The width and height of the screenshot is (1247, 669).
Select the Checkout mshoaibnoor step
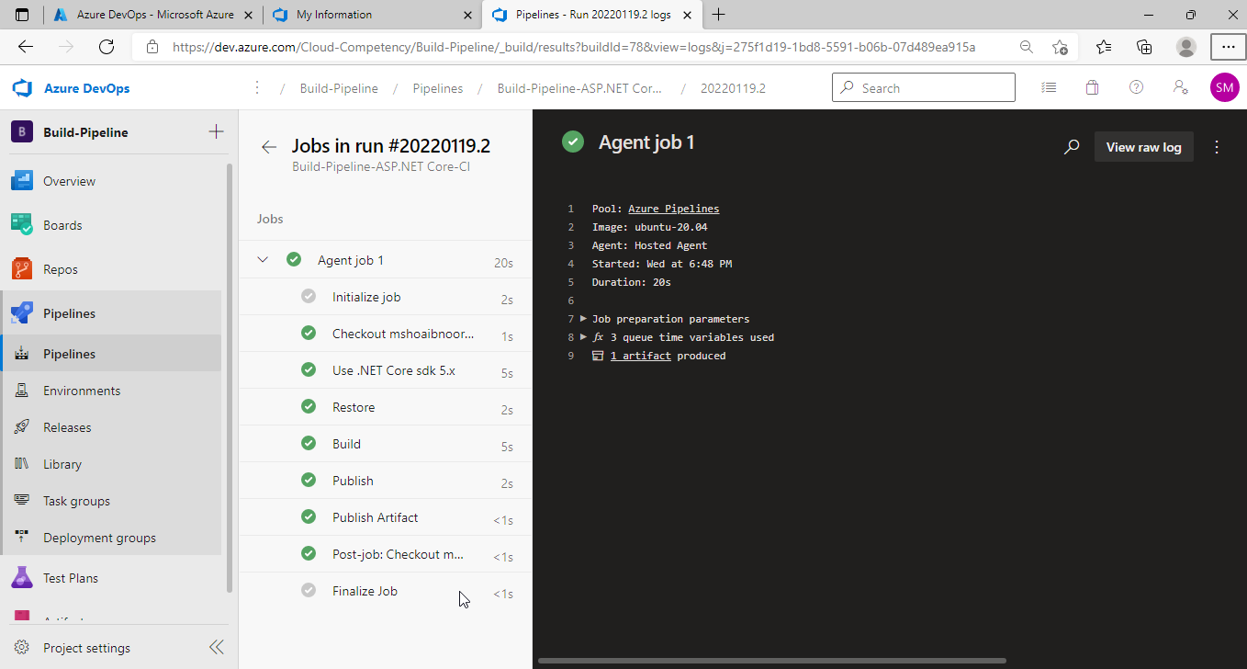385,334
